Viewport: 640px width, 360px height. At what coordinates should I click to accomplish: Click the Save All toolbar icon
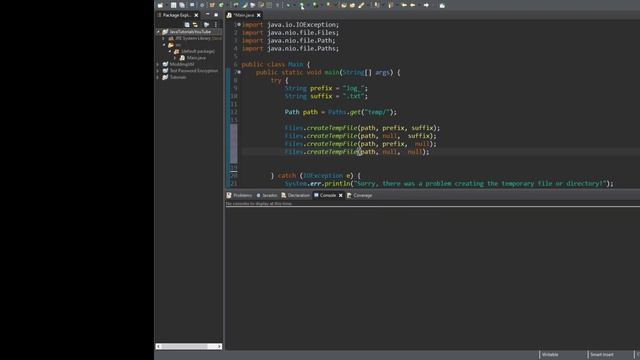tap(182, 5)
